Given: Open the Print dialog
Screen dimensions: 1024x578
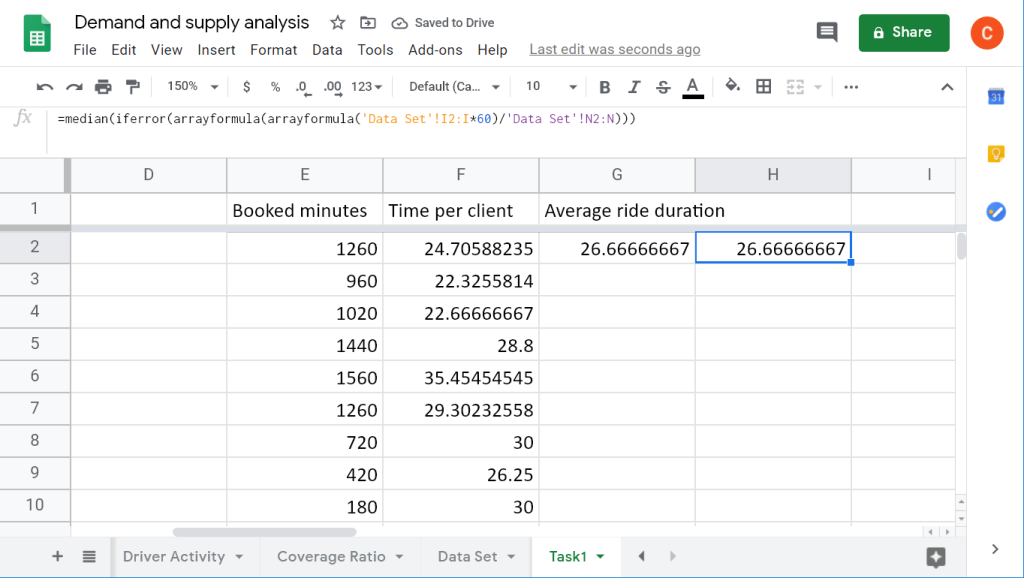Looking at the screenshot, I should [102, 87].
